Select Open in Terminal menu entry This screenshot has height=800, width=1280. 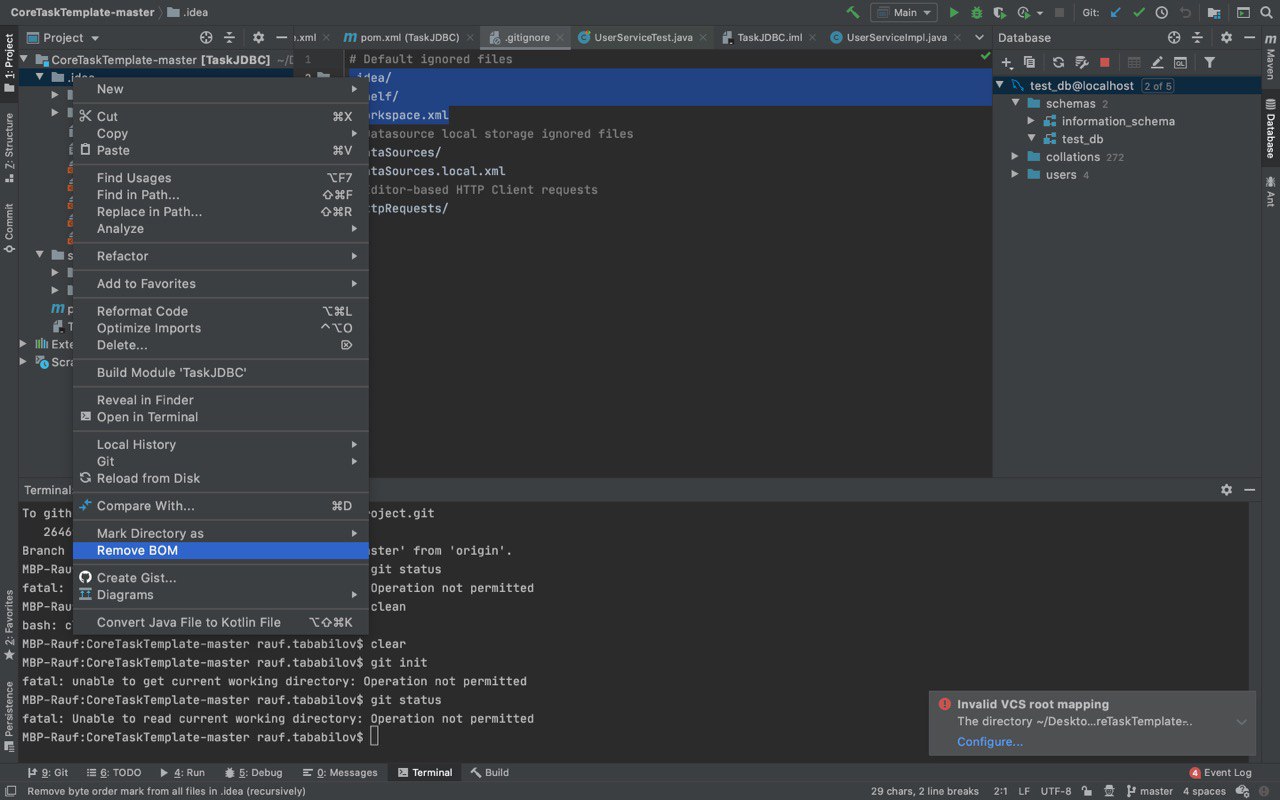coord(221,417)
